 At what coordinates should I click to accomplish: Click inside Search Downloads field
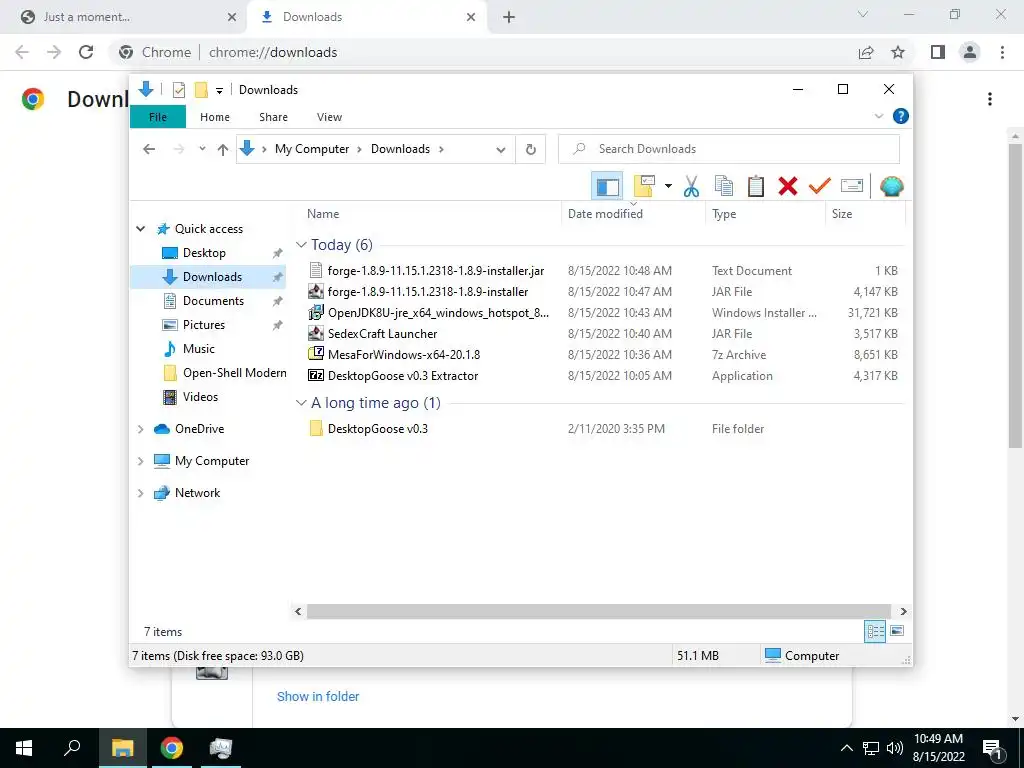729,149
